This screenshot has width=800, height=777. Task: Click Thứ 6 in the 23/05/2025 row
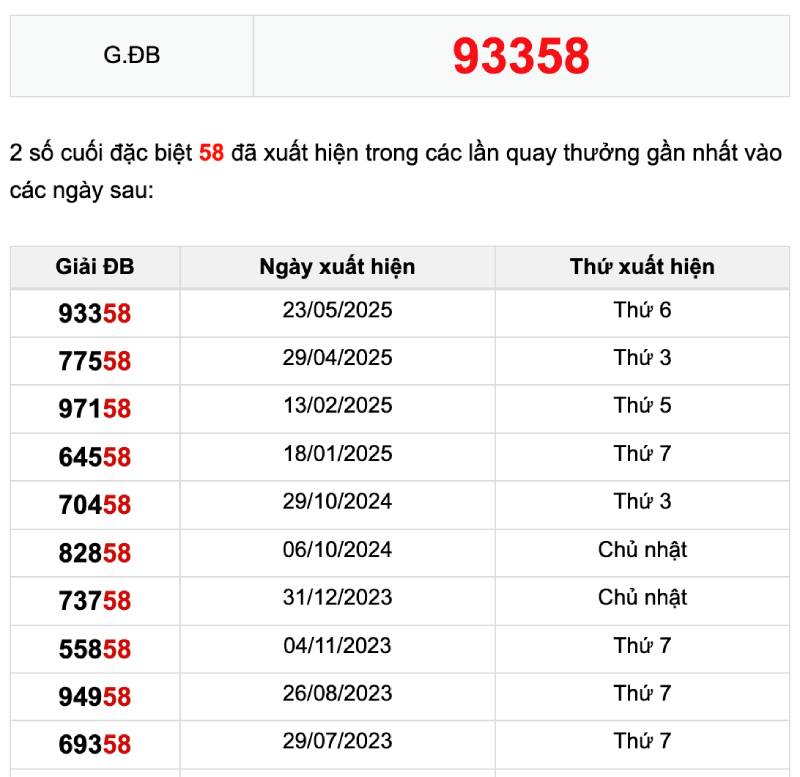pos(642,310)
